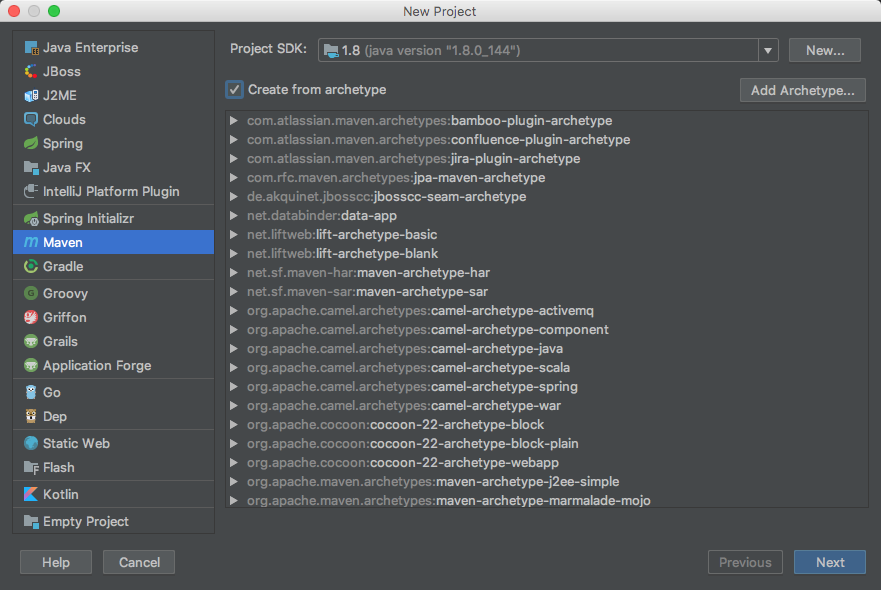881x590 pixels.
Task: Uncheck the Create from archetype checkbox
Action: coord(235,90)
